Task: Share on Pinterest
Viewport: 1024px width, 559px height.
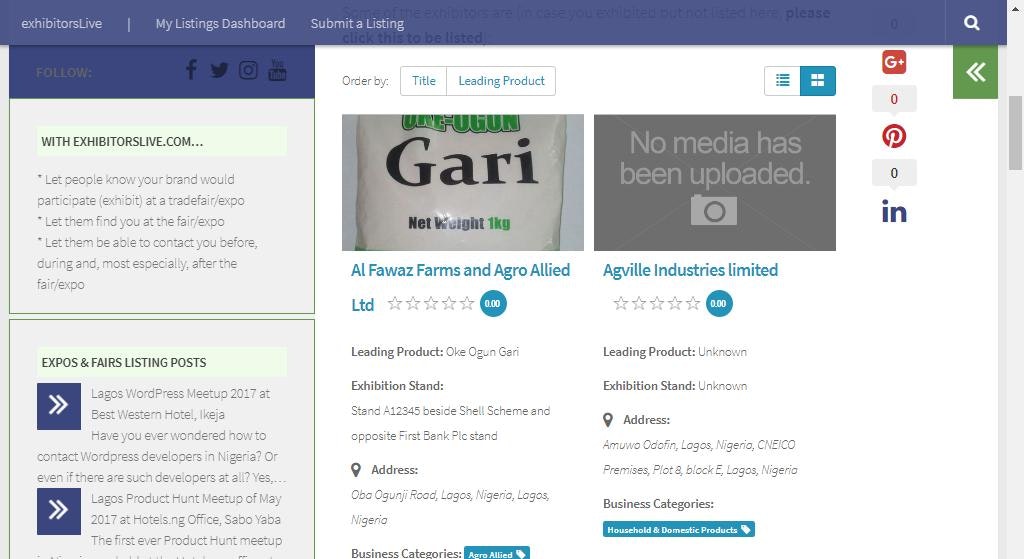Action: 894,136
